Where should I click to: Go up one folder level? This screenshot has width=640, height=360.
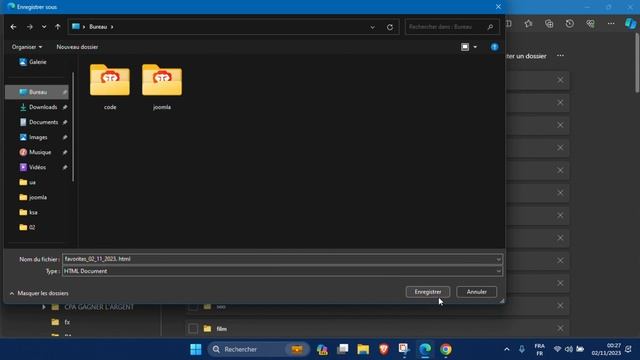(58, 27)
